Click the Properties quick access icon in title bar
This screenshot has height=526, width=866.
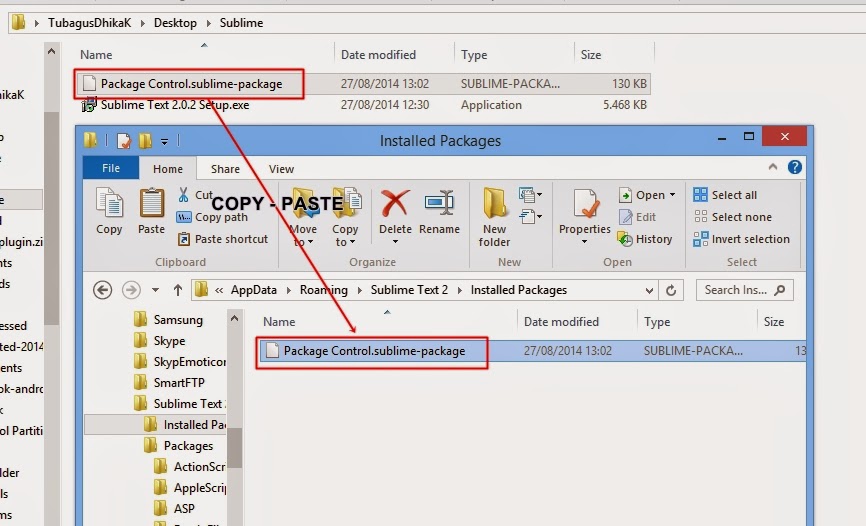tap(124, 141)
